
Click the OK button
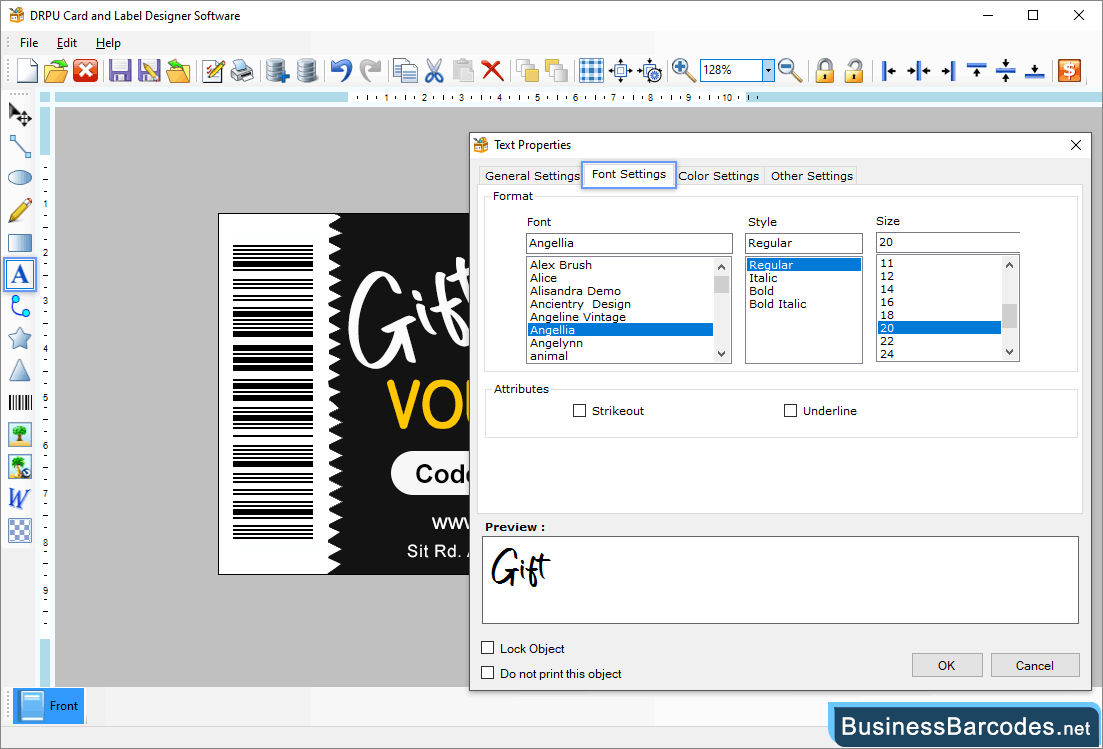[x=947, y=665]
